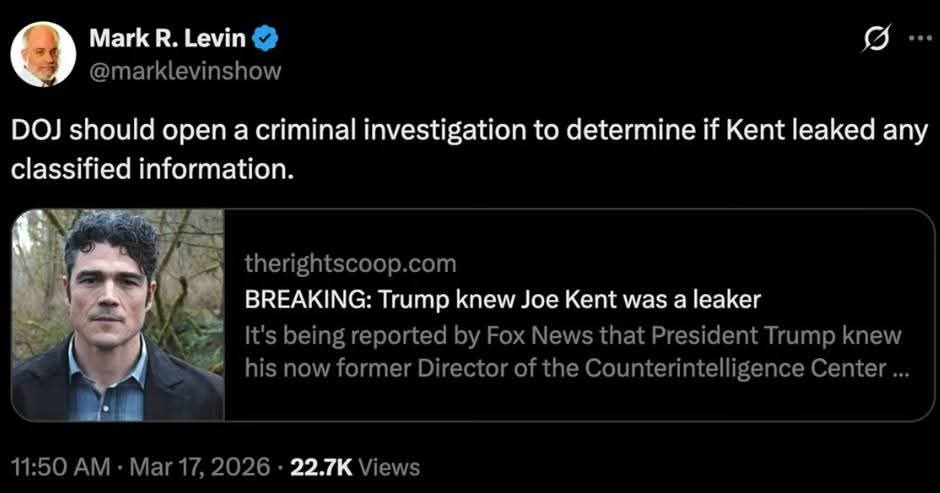The image size is (940, 493).
Task: Open the Mark R. Levin display name
Action: [169, 39]
